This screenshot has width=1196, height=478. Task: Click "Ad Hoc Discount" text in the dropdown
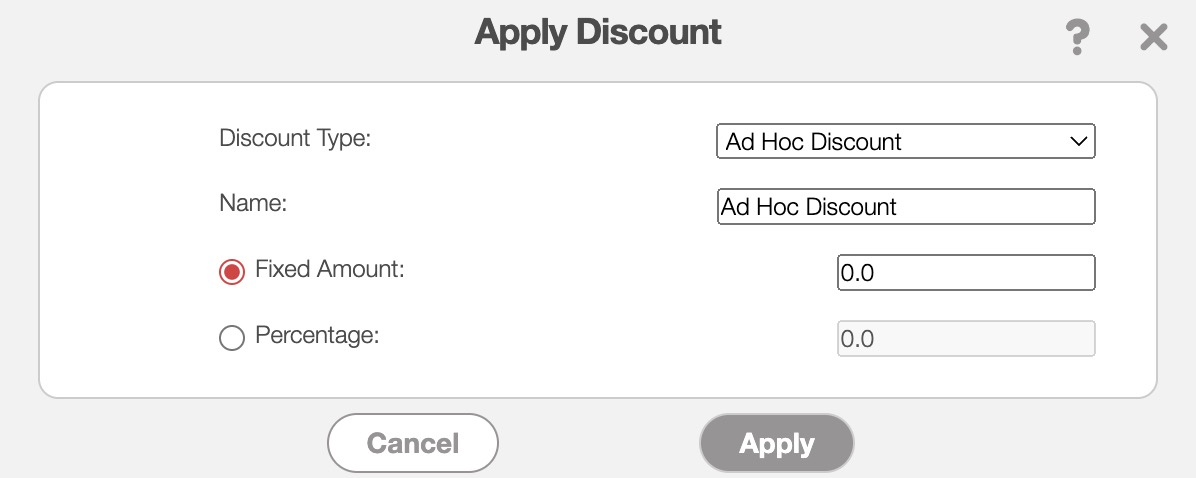[814, 142]
